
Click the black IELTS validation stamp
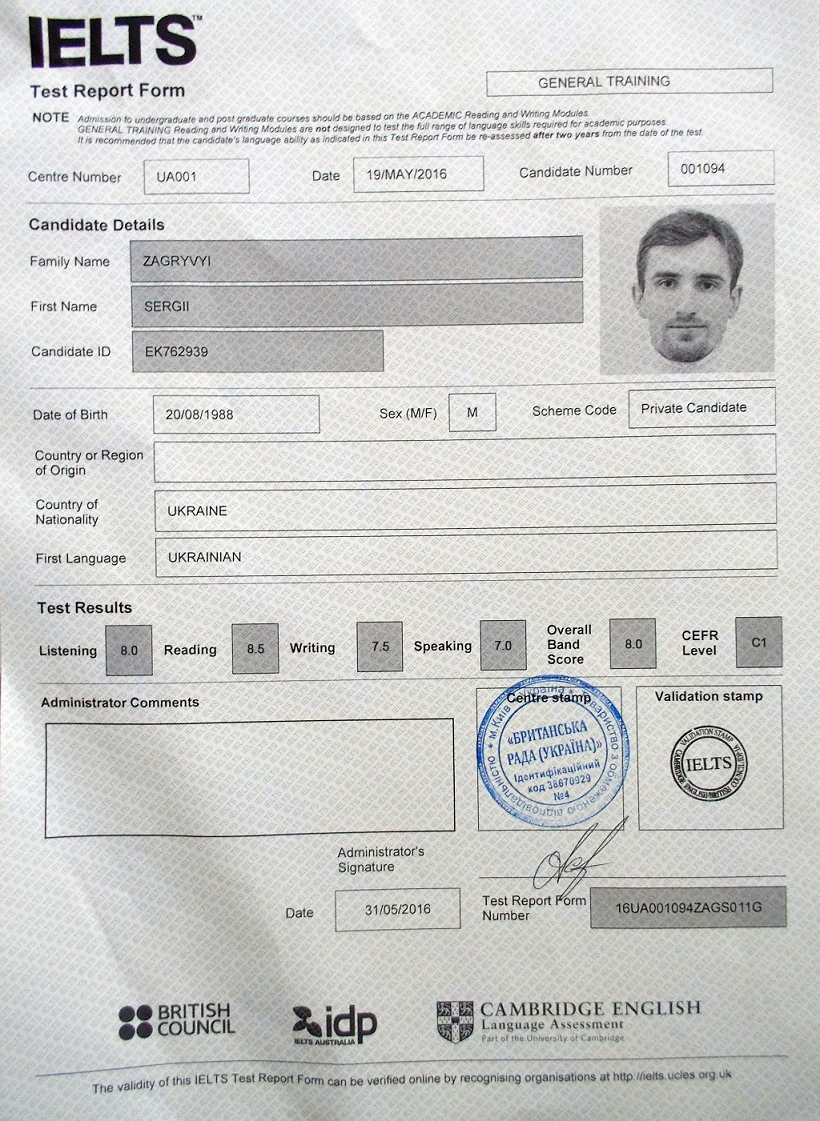709,765
